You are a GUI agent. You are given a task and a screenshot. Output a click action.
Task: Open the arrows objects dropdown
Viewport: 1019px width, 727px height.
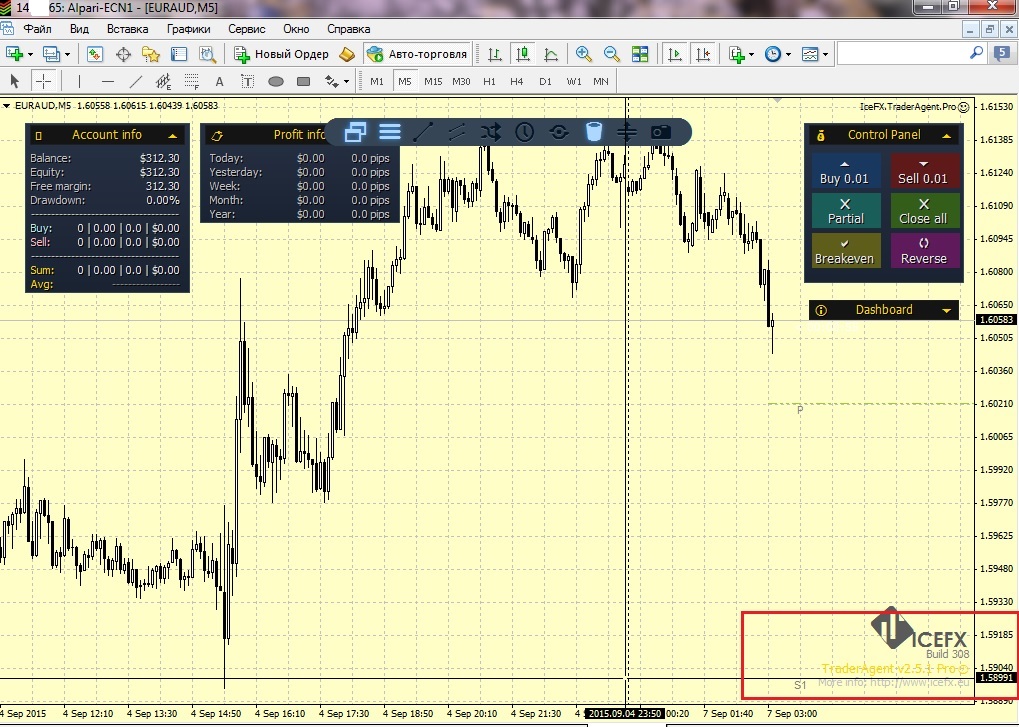click(x=346, y=81)
